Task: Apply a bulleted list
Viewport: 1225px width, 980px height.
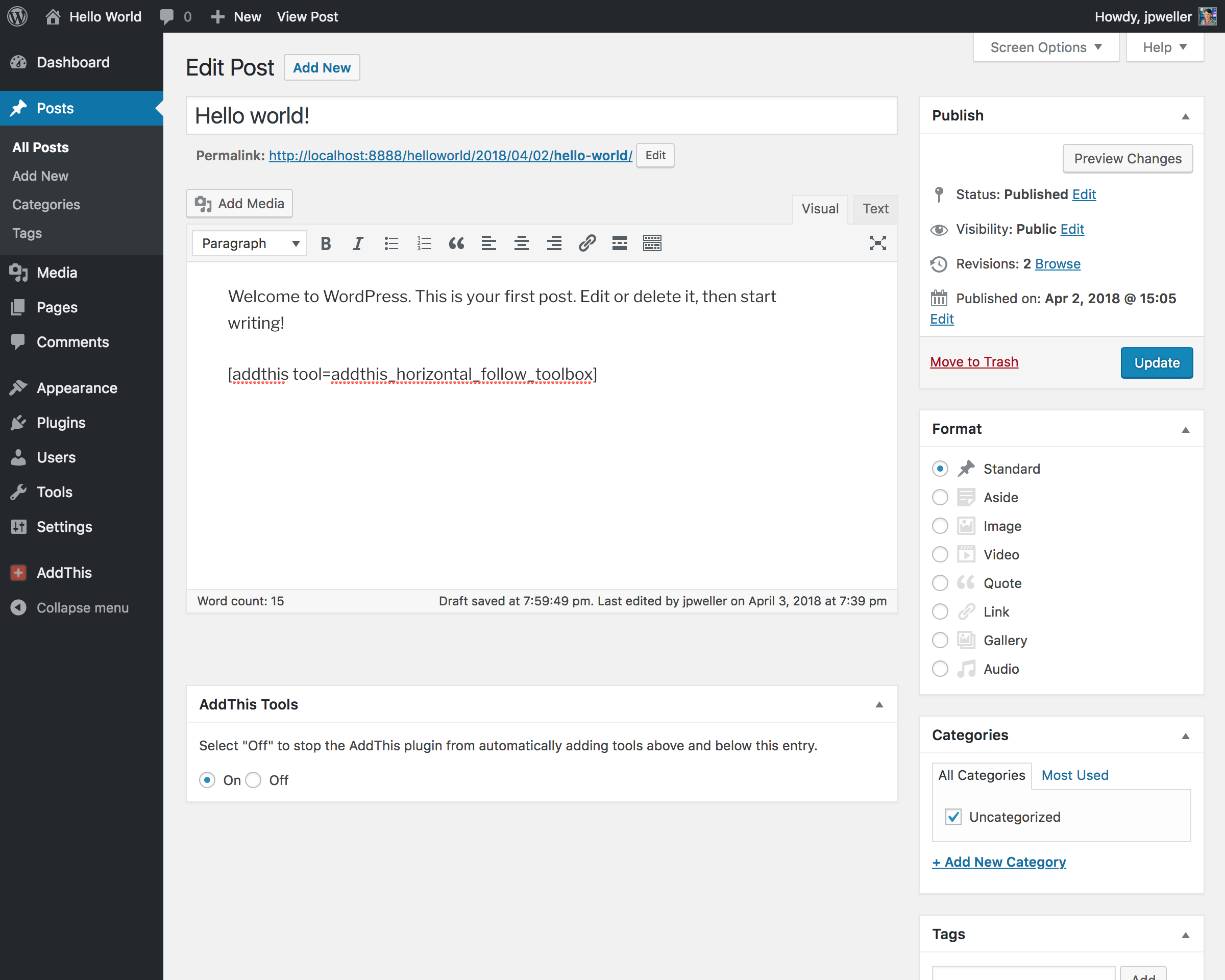Action: click(x=391, y=243)
